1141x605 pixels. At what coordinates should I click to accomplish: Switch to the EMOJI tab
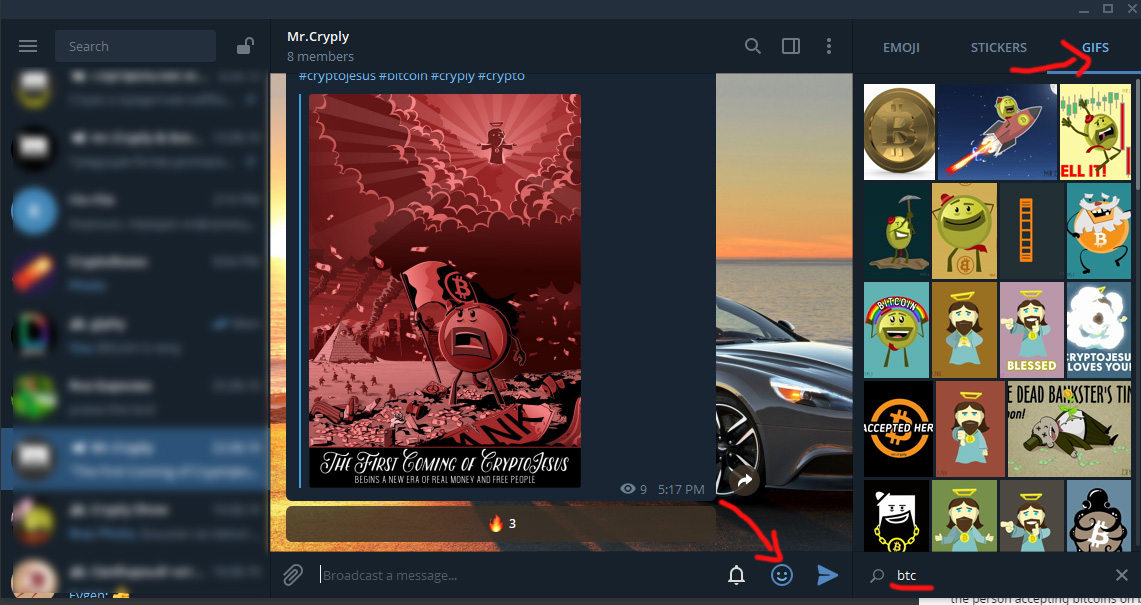(x=902, y=47)
